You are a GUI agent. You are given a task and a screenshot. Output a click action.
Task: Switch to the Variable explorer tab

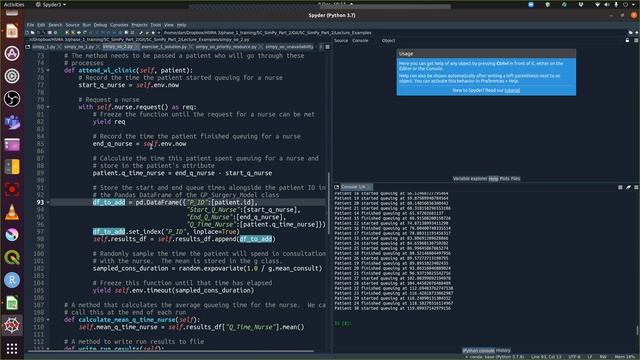point(470,178)
